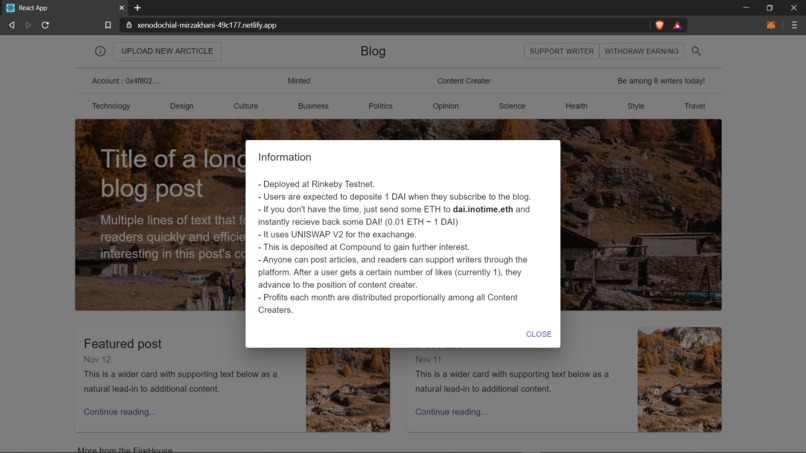Click the Information dialog heading
806x453 pixels.
tap(285, 157)
